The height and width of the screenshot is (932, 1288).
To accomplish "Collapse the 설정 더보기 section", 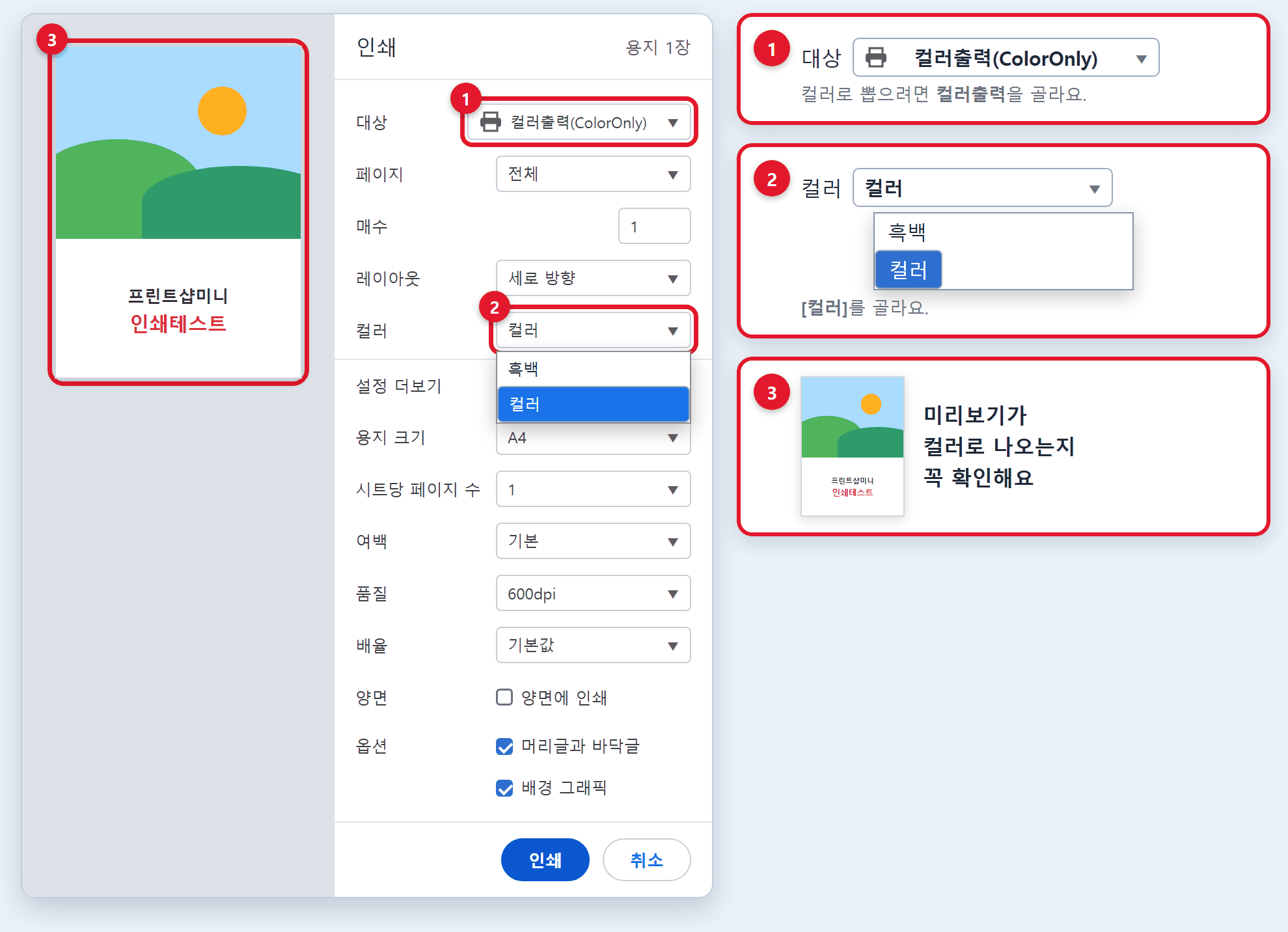I will [x=399, y=386].
